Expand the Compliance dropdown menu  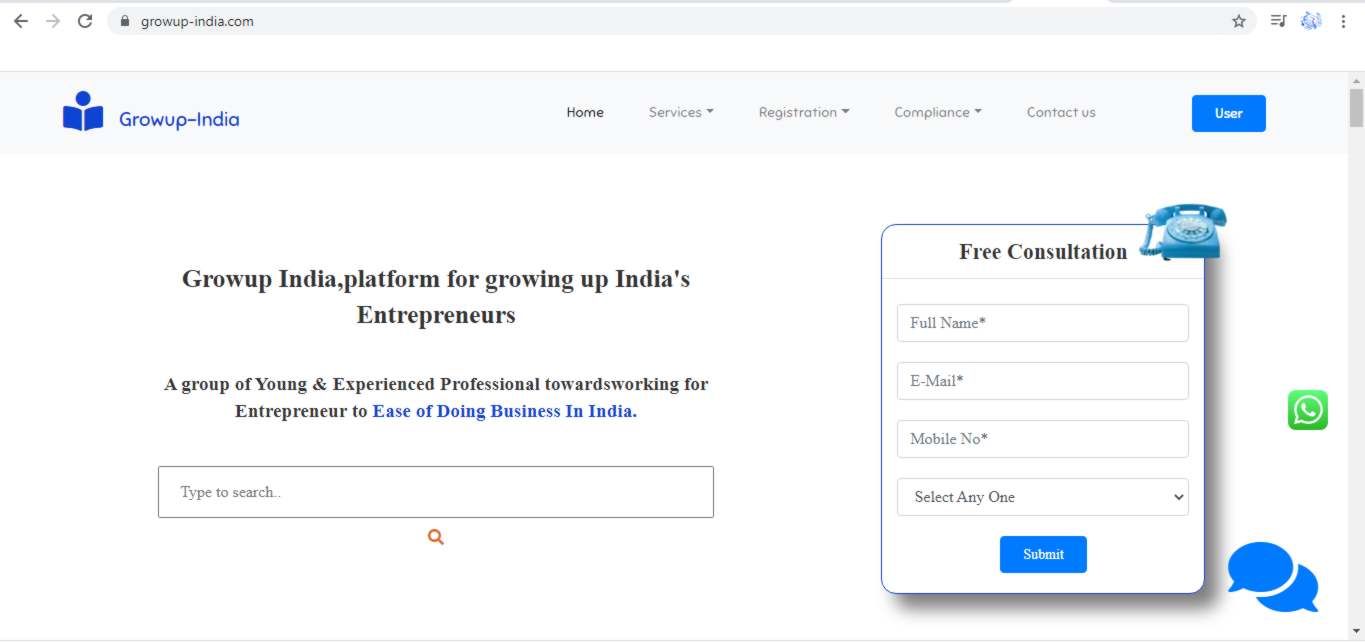pyautogui.click(x=938, y=113)
